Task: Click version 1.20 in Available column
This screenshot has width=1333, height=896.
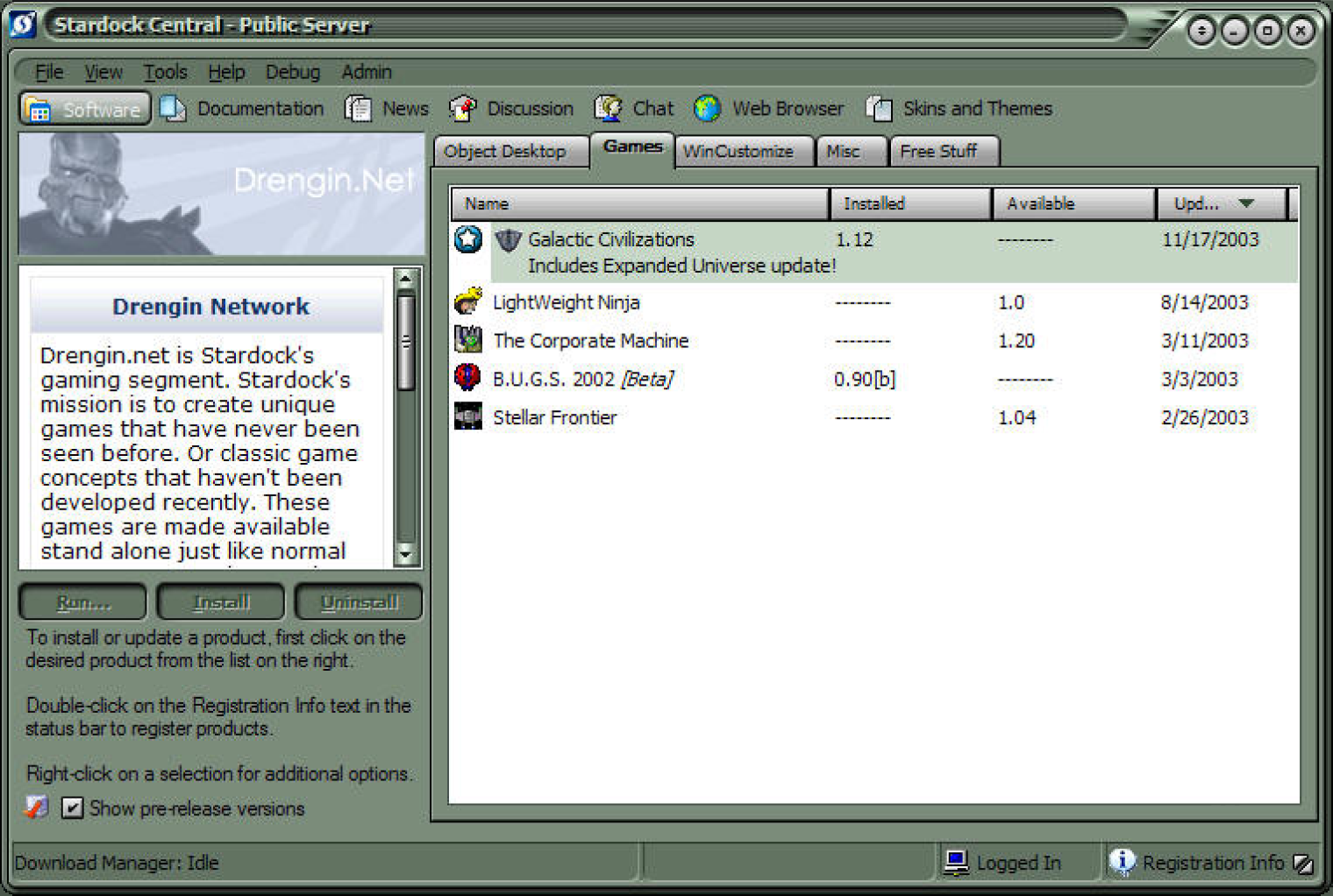Action: tap(1016, 340)
